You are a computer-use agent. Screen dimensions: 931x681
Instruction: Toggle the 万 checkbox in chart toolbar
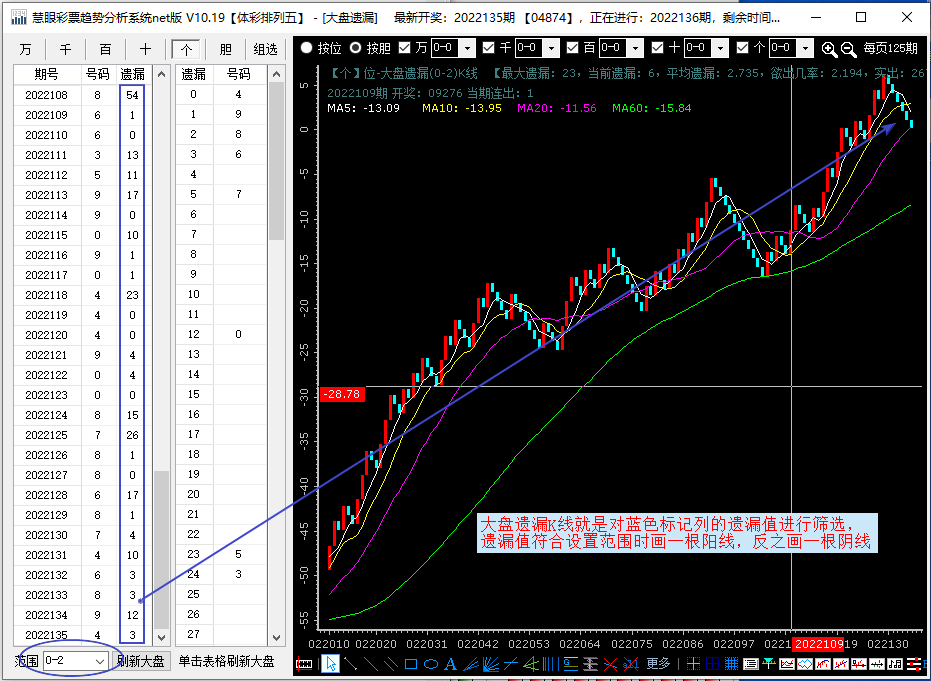405,48
